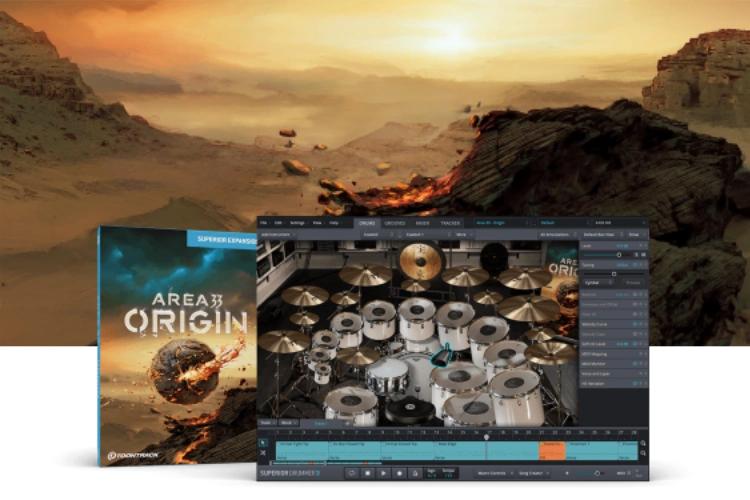Click the Level slider handle
The width and height of the screenshot is (750, 500).
click(619, 255)
